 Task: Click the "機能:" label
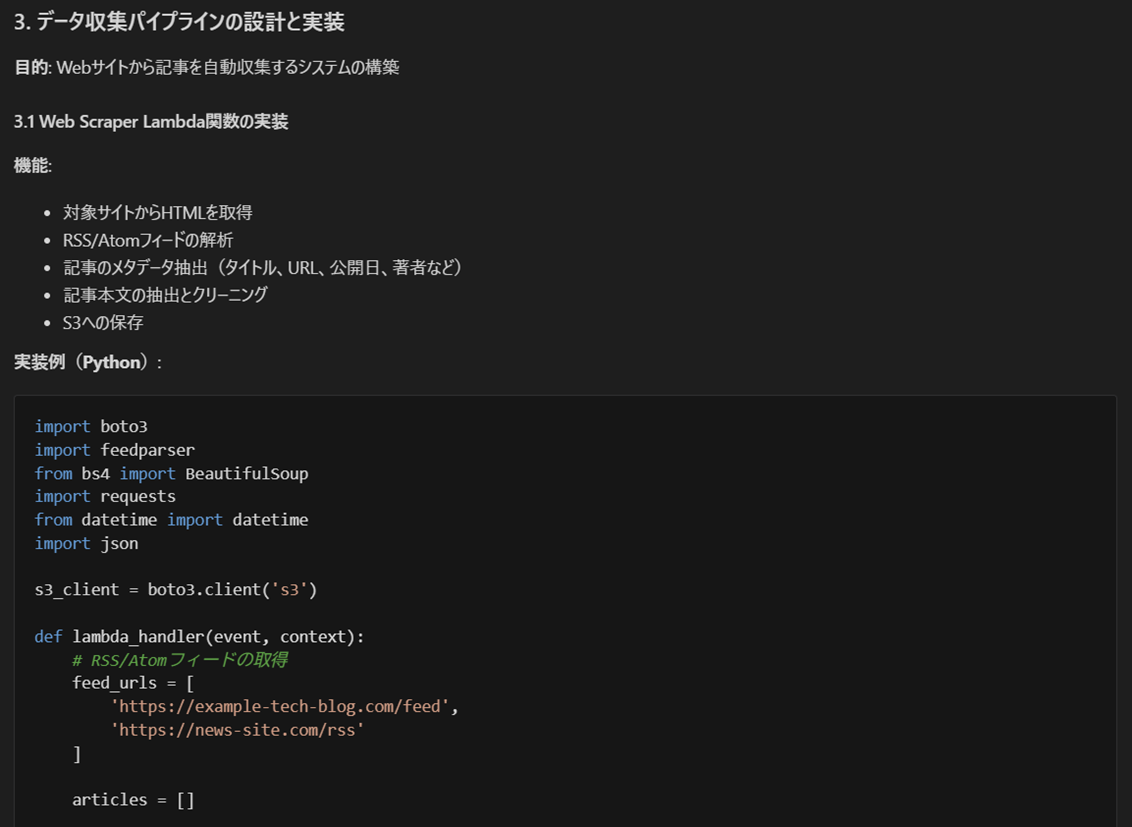33,166
